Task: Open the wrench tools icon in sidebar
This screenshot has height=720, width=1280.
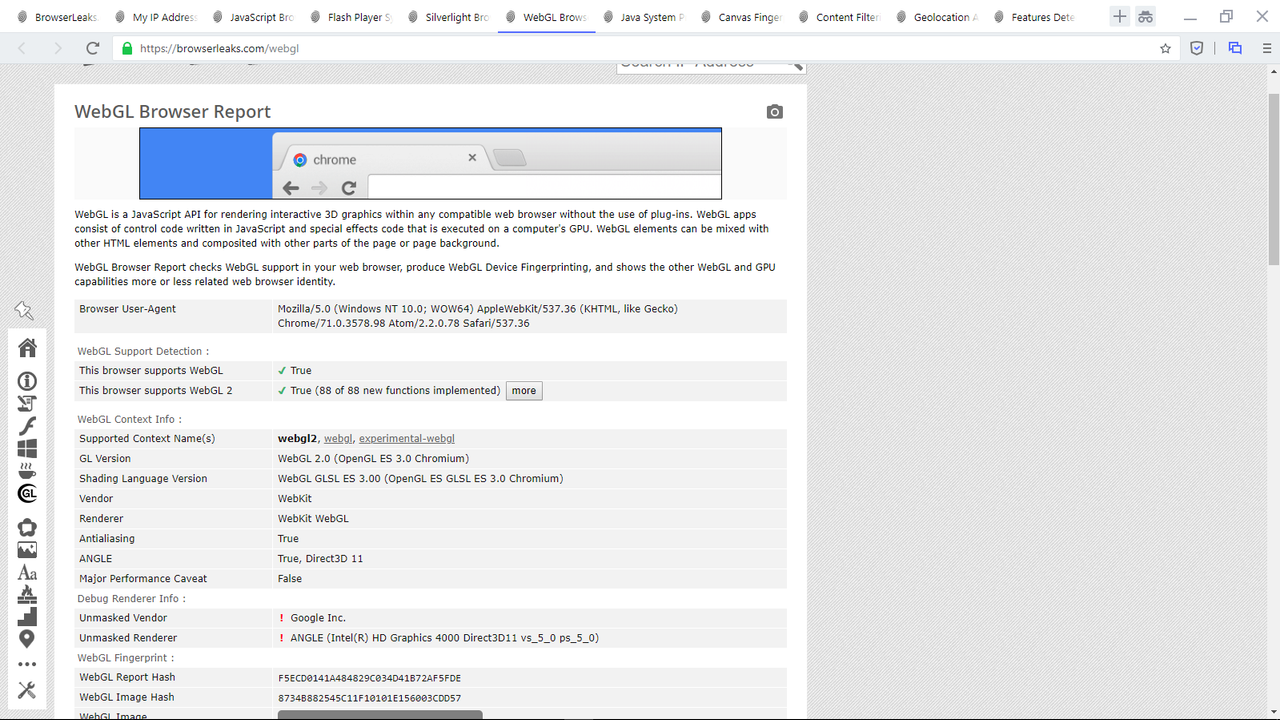Action: [x=27, y=690]
